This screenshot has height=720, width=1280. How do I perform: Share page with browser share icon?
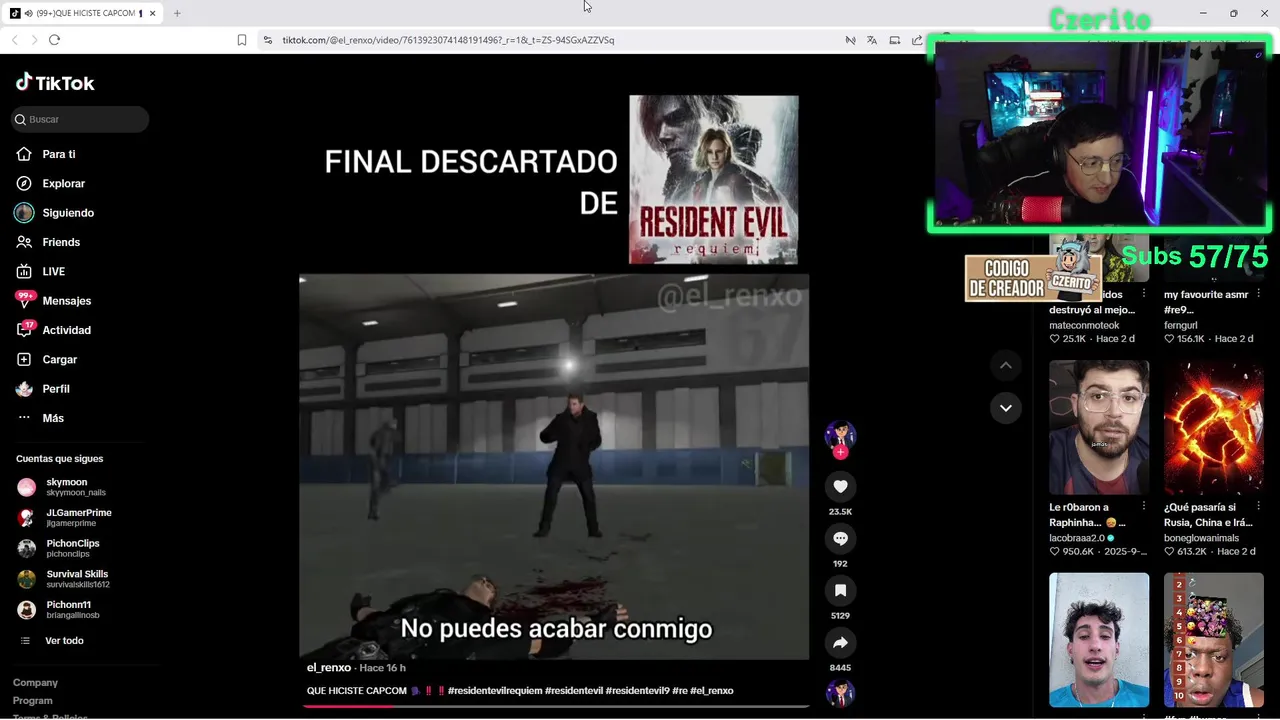point(917,40)
